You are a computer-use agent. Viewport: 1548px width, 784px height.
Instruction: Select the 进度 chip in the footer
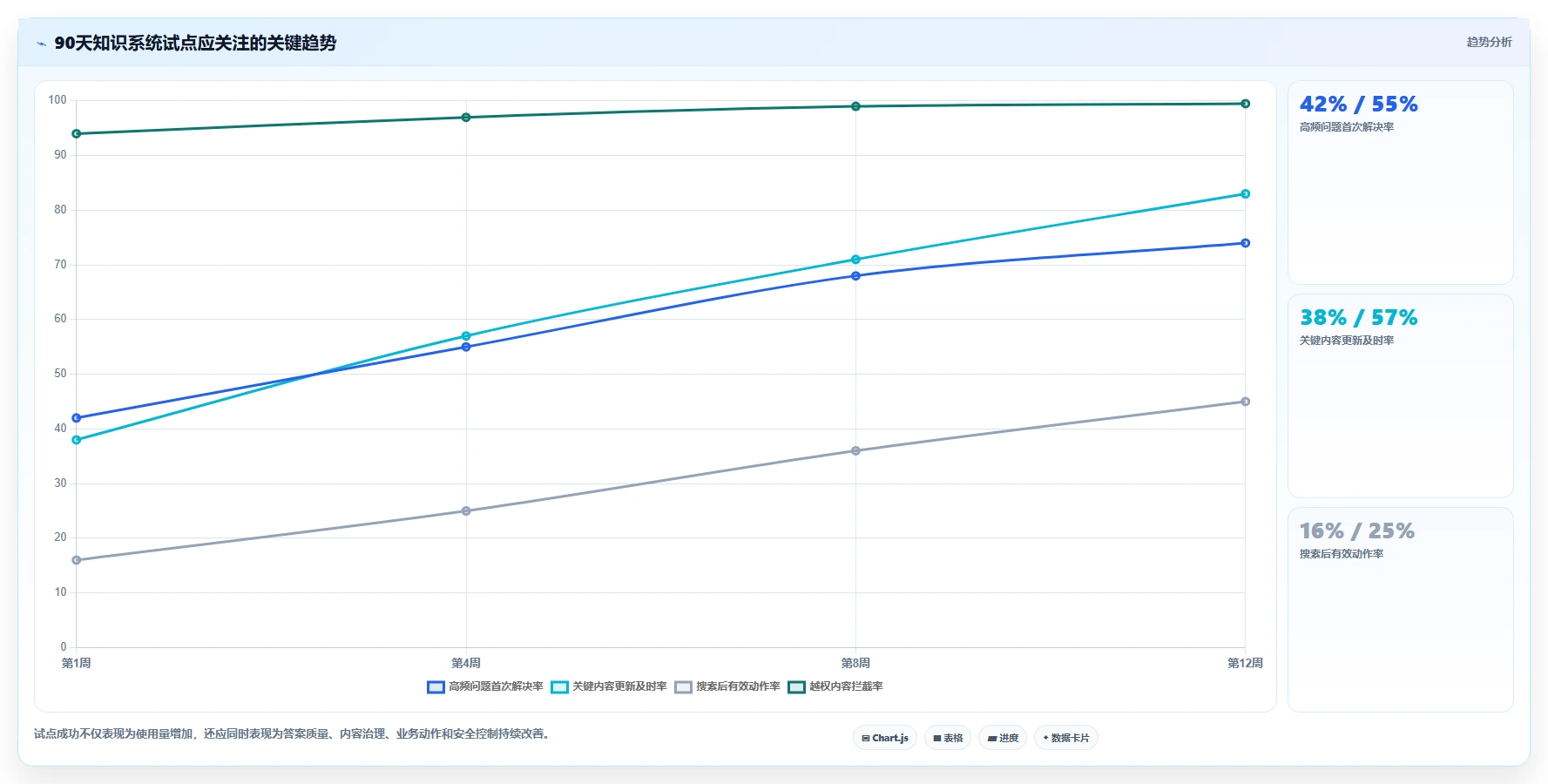coord(1003,738)
